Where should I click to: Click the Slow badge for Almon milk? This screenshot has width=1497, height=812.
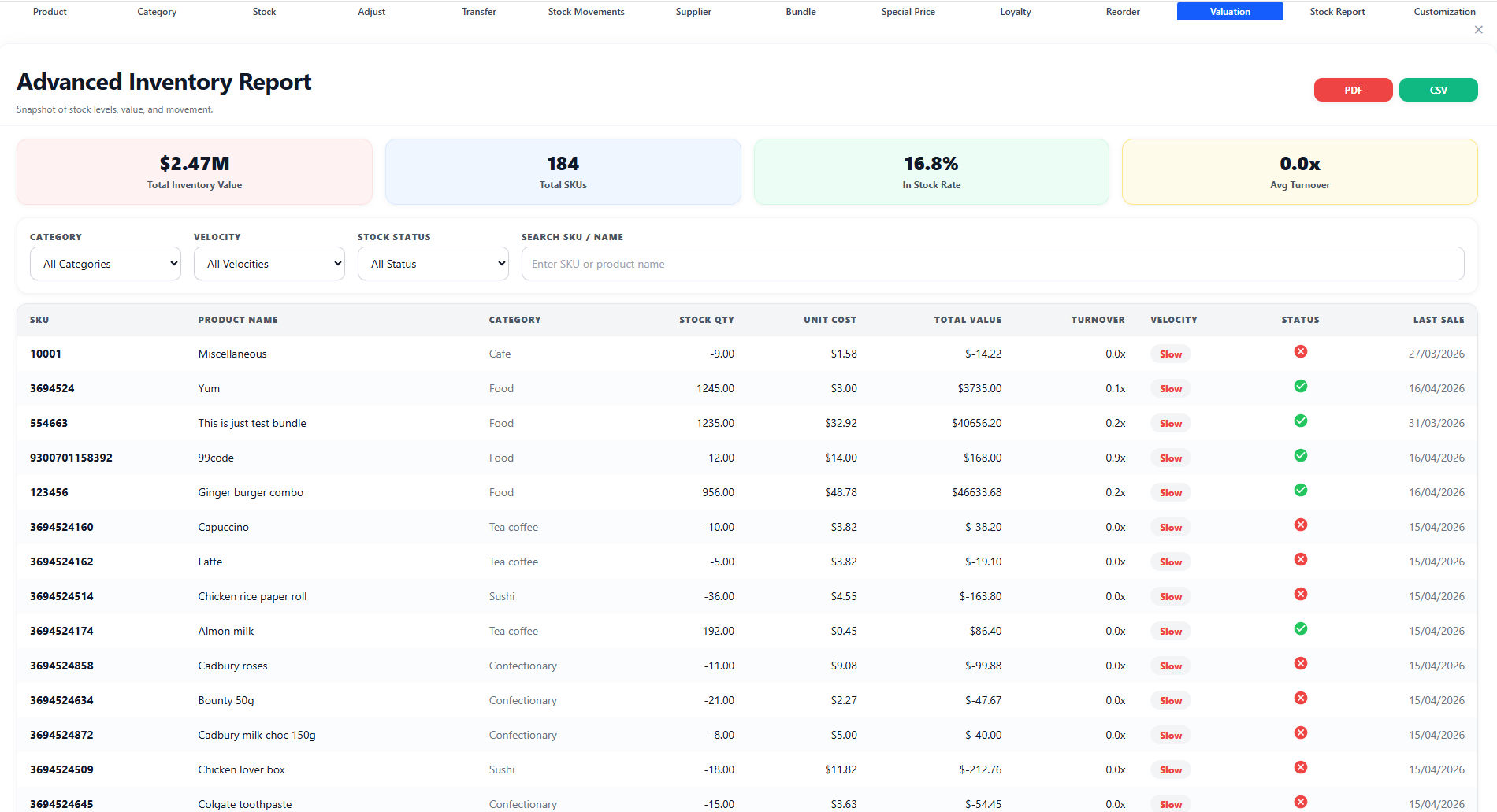1170,632
